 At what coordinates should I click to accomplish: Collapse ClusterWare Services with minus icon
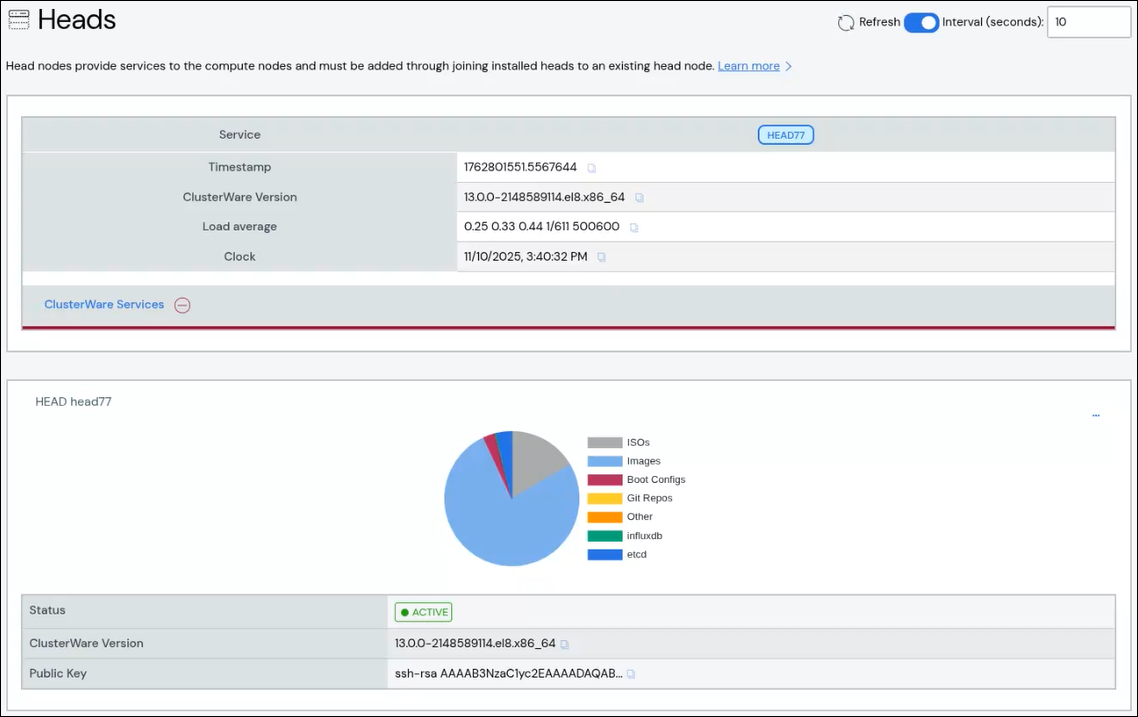182,305
